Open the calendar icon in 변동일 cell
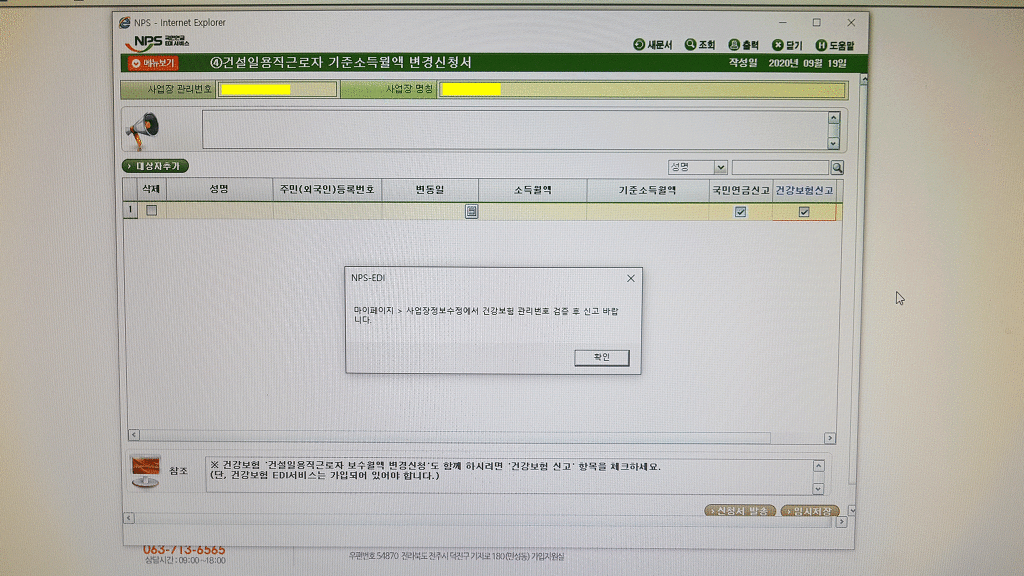The width and height of the screenshot is (1024, 576). click(x=472, y=211)
